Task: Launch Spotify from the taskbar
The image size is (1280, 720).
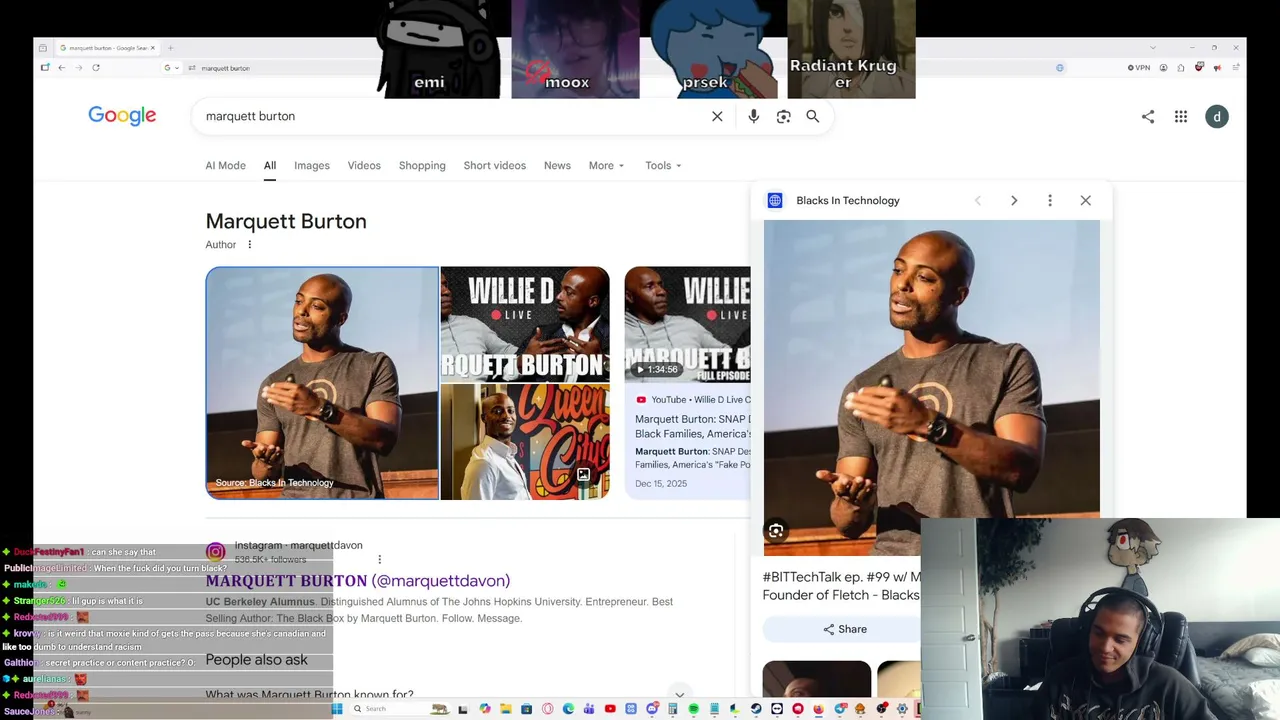Action: 693,709
